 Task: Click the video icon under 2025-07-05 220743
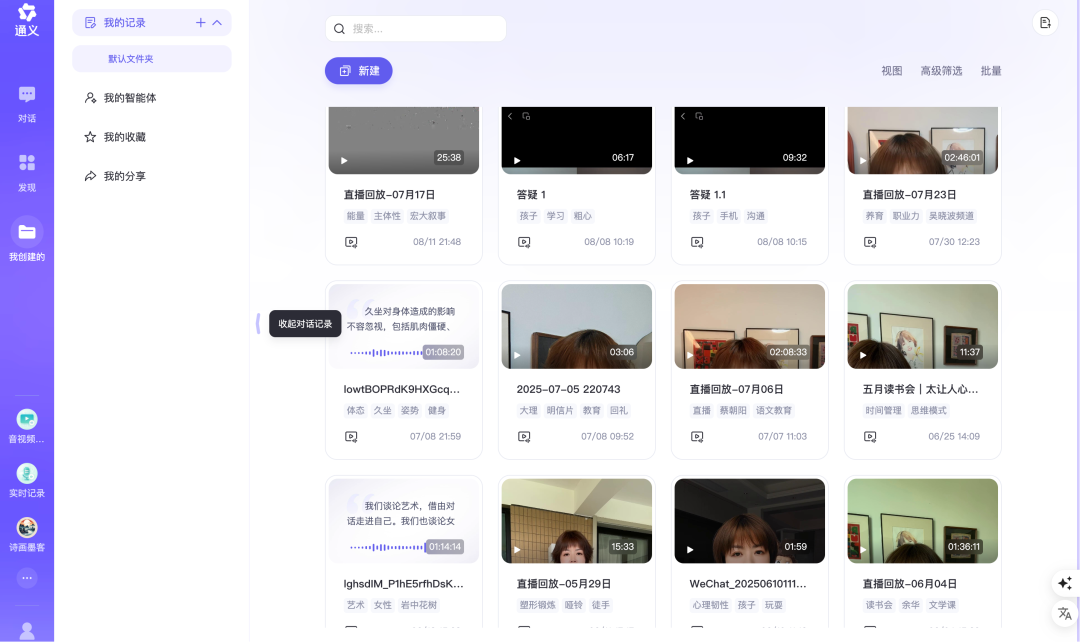tap(524, 437)
